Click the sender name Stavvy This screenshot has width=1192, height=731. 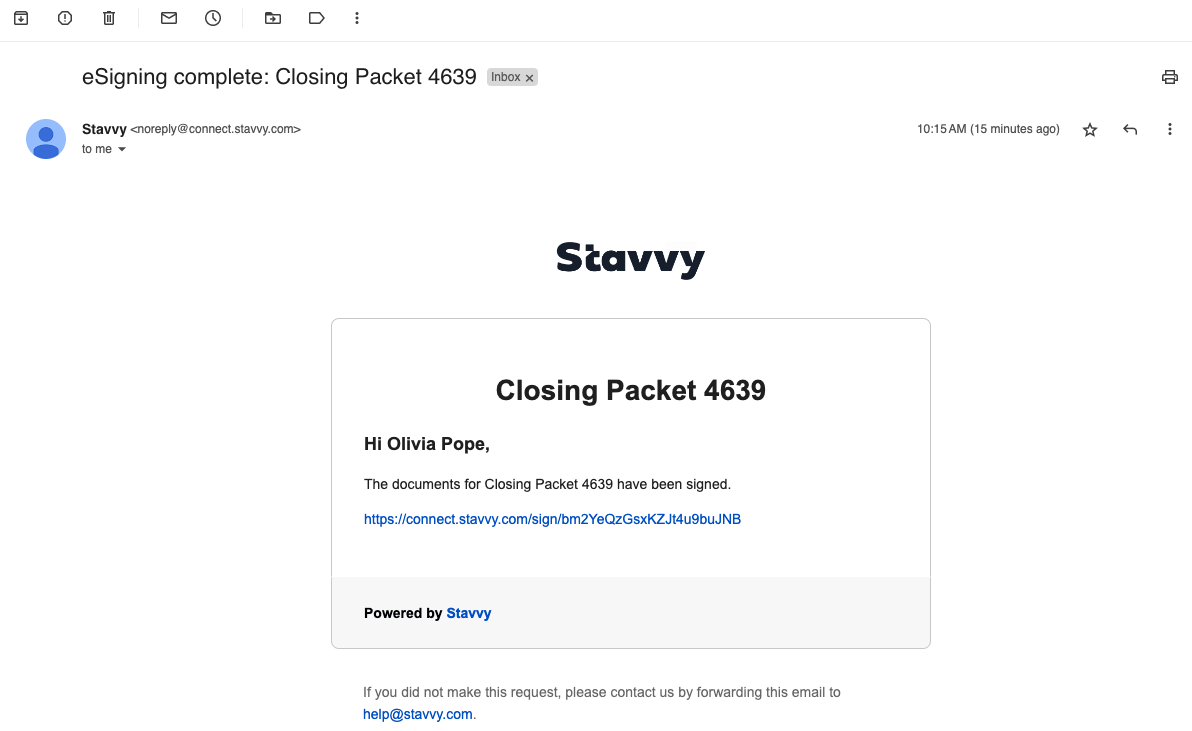coord(104,129)
